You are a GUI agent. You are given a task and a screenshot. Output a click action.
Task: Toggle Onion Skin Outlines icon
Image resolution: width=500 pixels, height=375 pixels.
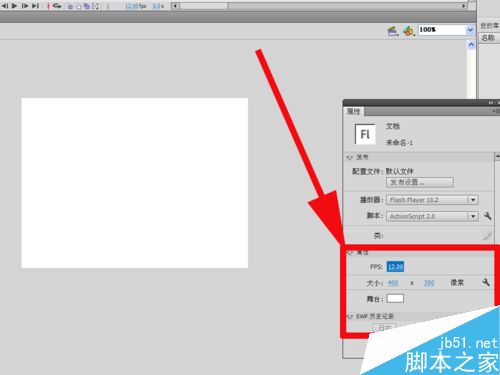[x=78, y=6]
